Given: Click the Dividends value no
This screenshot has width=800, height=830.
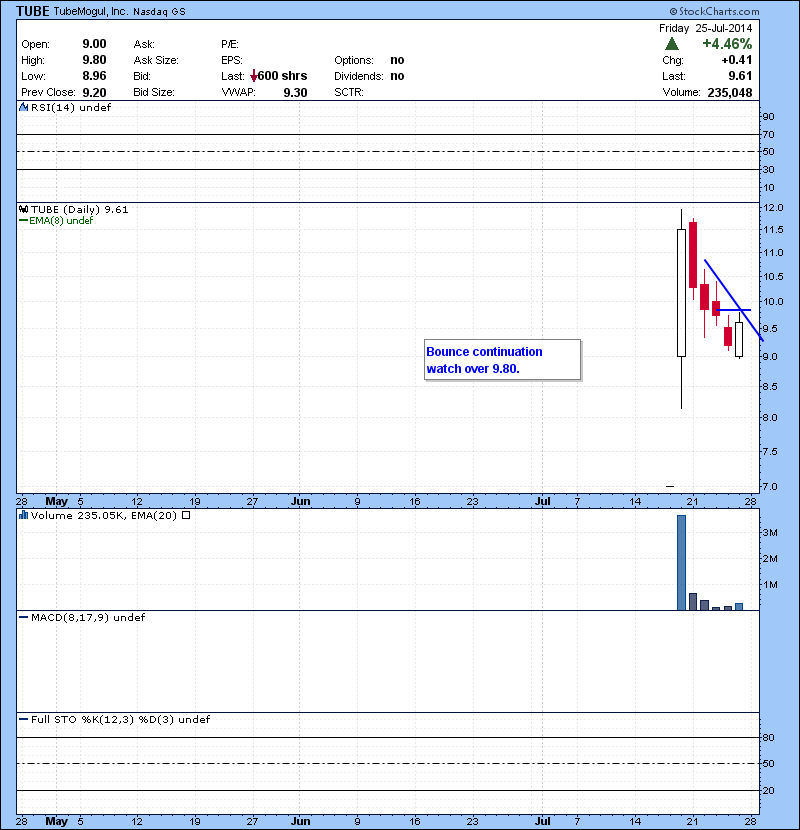Looking at the screenshot, I should pyautogui.click(x=397, y=76).
